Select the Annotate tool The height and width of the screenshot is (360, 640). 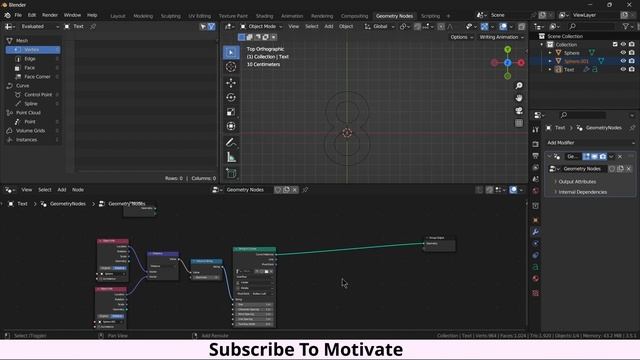pyautogui.click(x=231, y=142)
